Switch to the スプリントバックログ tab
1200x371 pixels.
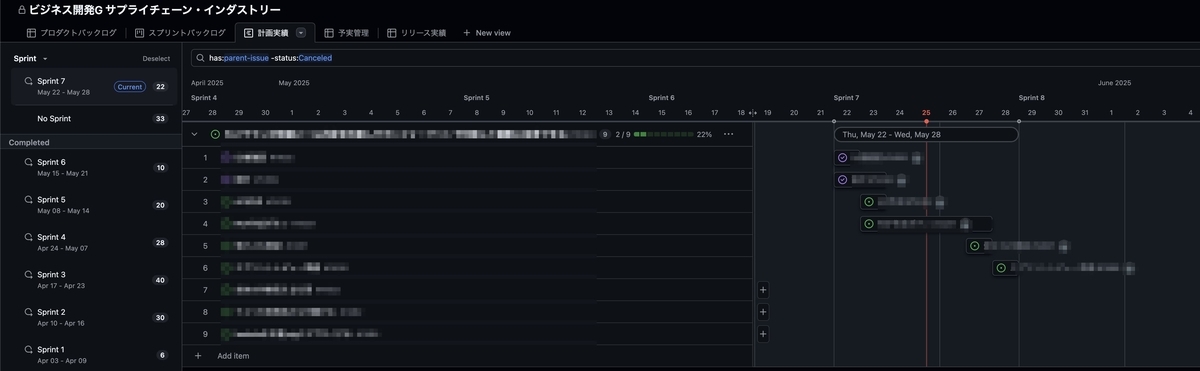click(x=180, y=33)
